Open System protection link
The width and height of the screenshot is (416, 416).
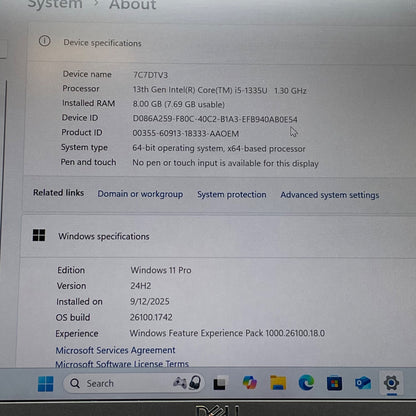[x=232, y=194]
